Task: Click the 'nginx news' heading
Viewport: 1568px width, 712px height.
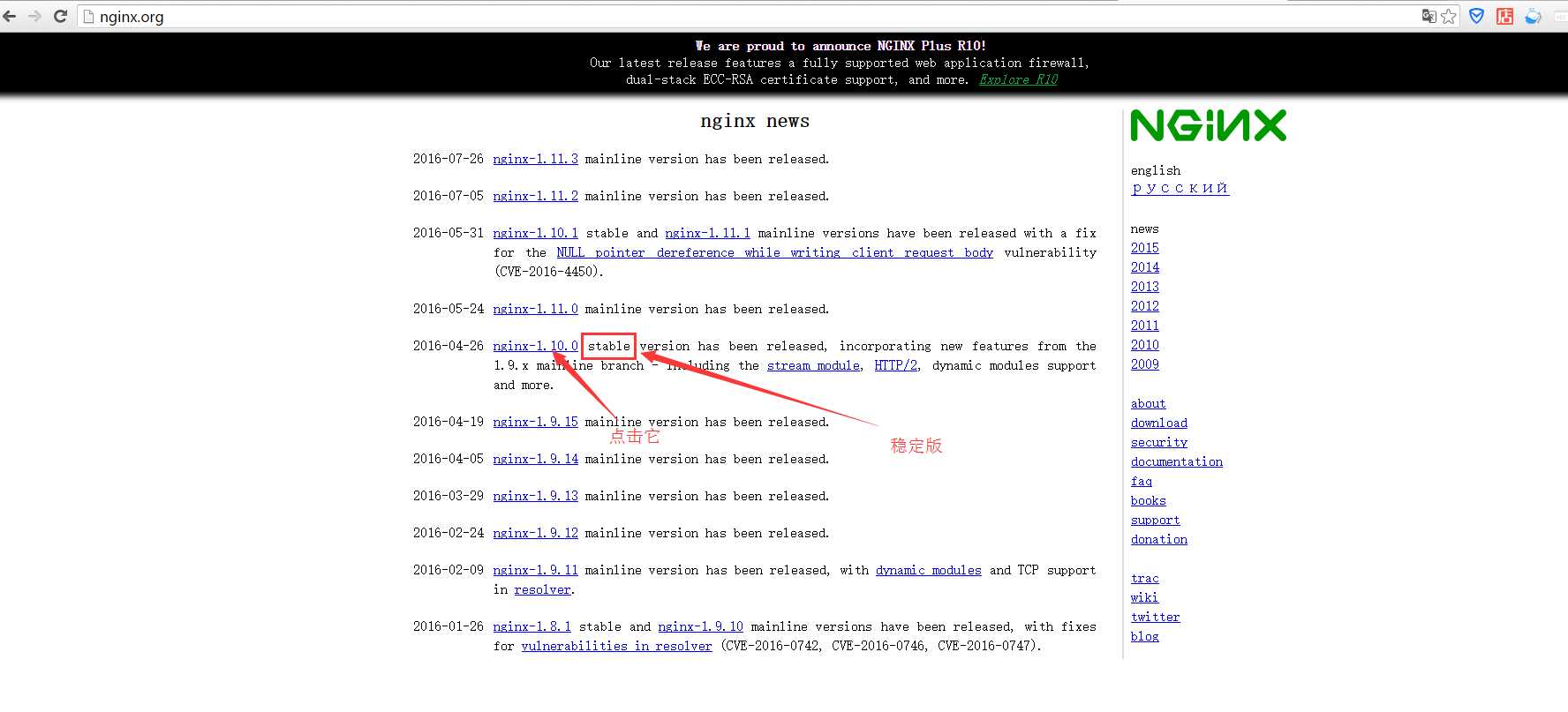Action: click(755, 121)
